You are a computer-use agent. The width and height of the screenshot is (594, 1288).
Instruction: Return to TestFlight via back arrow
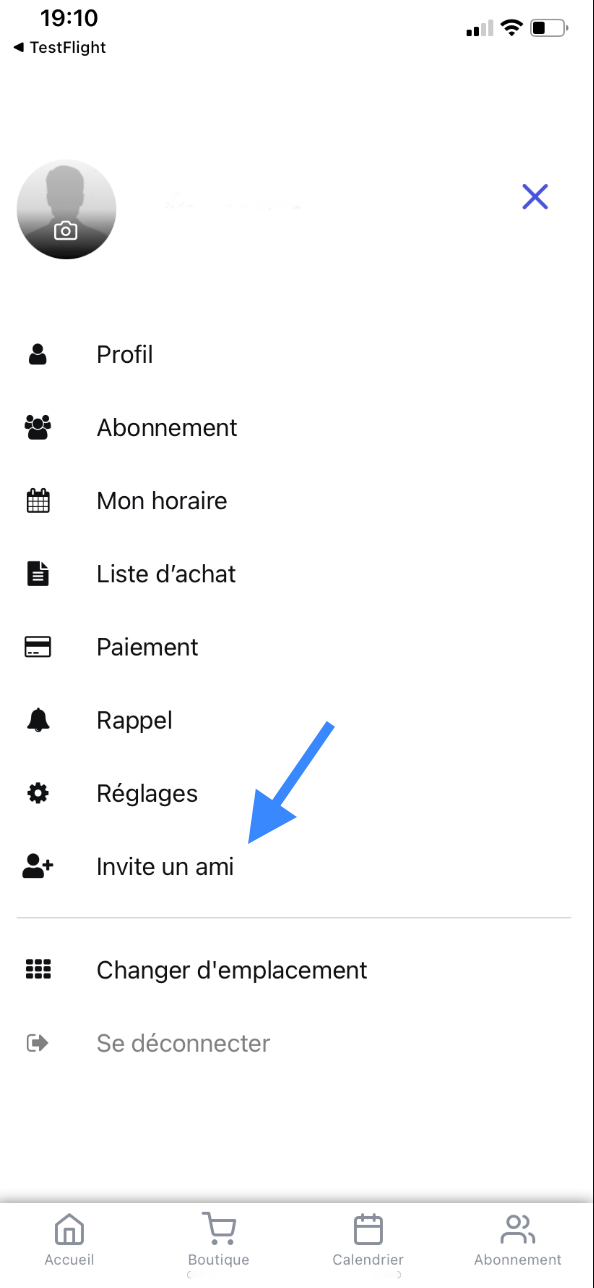tap(59, 47)
